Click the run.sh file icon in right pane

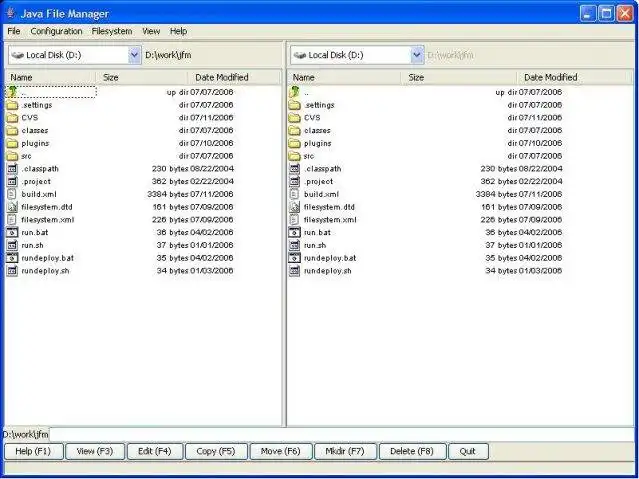pos(295,245)
